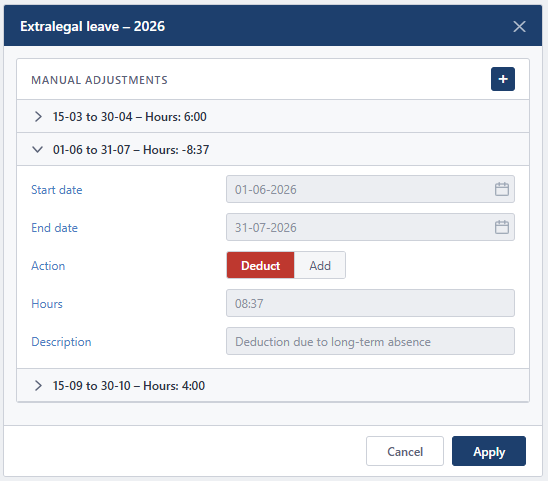Open the Start date calendar picker icon
Image resolution: width=548 pixels, height=481 pixels.
tap(502, 189)
